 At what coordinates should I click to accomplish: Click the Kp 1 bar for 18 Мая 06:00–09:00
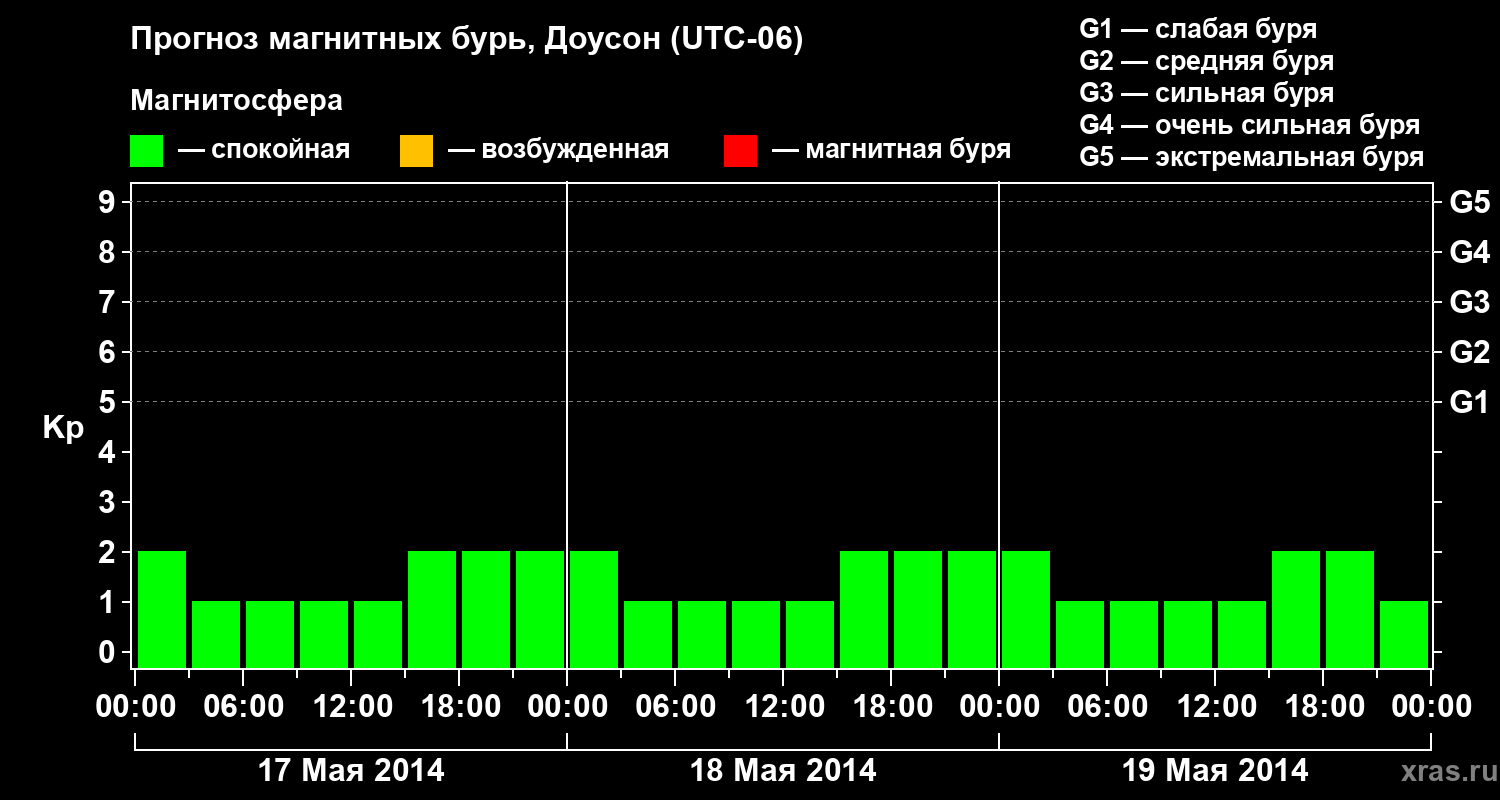(x=702, y=634)
